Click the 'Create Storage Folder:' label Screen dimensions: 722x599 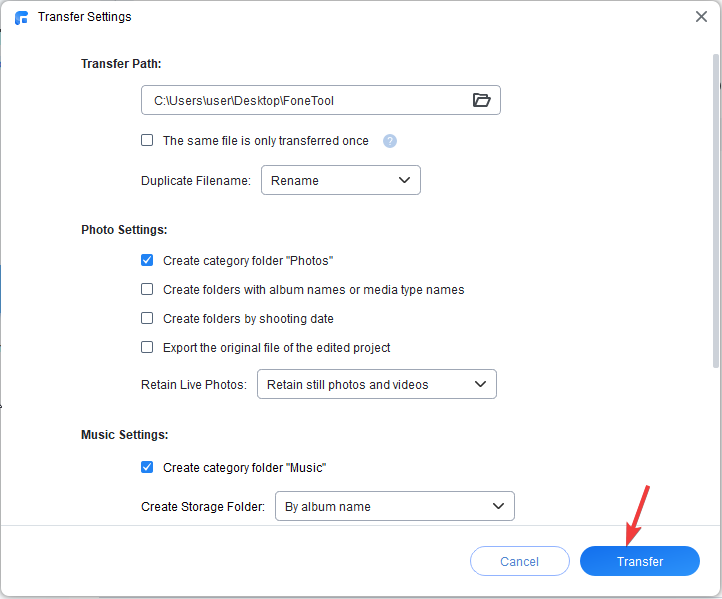(x=203, y=506)
